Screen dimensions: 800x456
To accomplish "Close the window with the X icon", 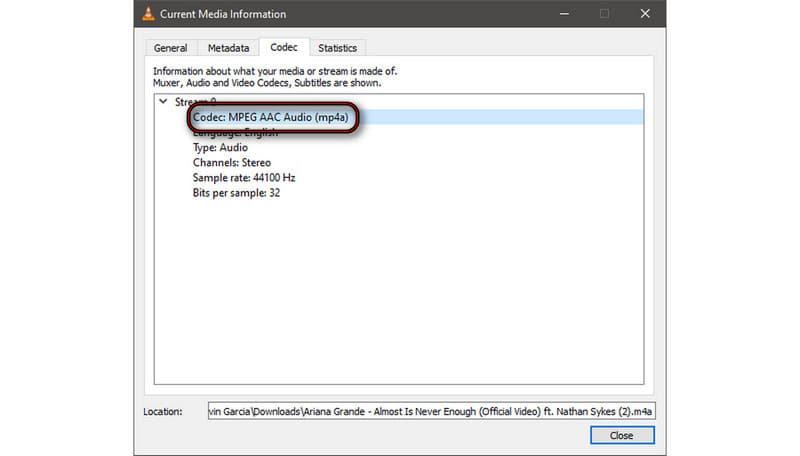I will tap(645, 14).
